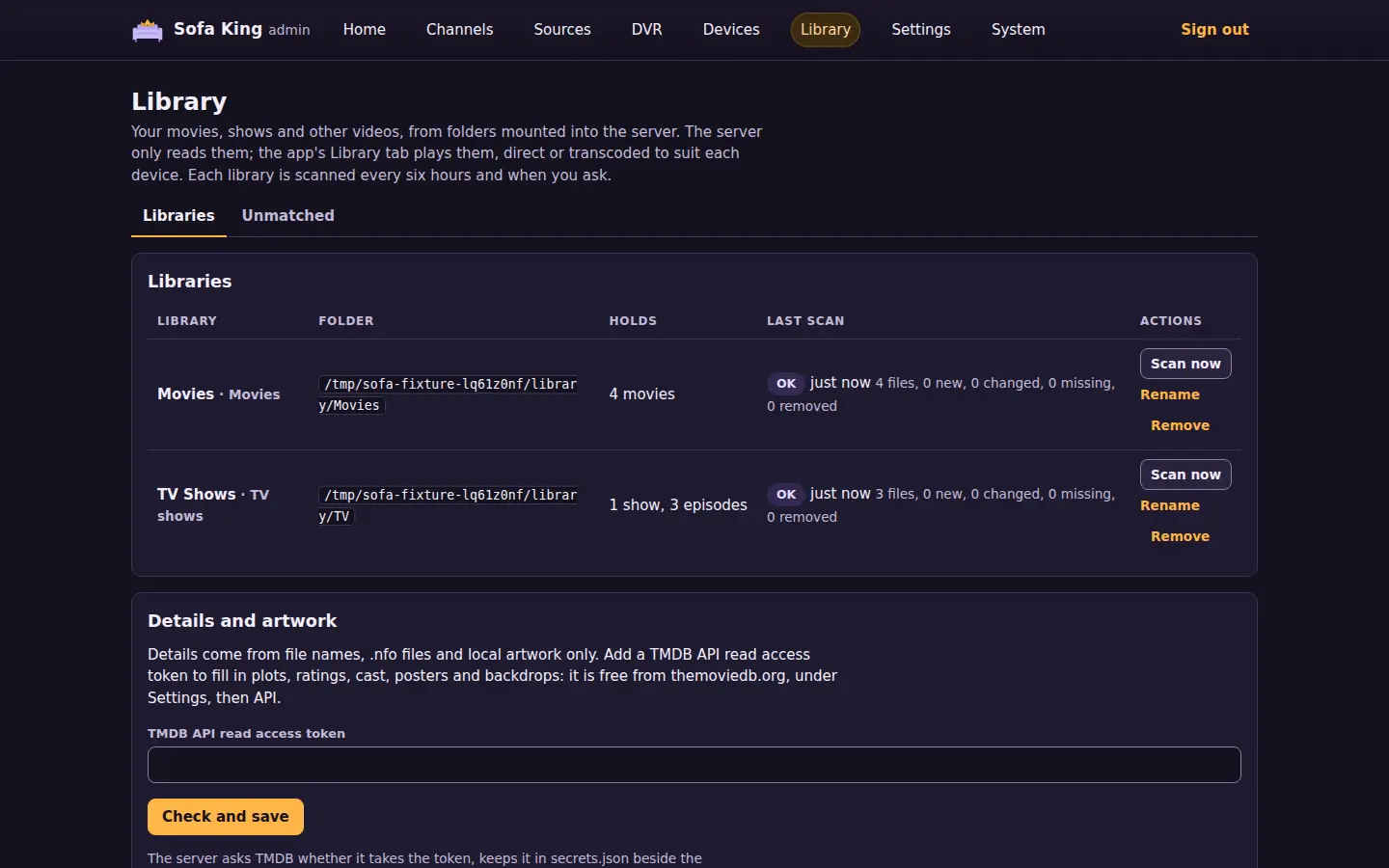Click the LAST SCAN column header
Image resolution: width=1389 pixels, height=868 pixels.
(805, 321)
